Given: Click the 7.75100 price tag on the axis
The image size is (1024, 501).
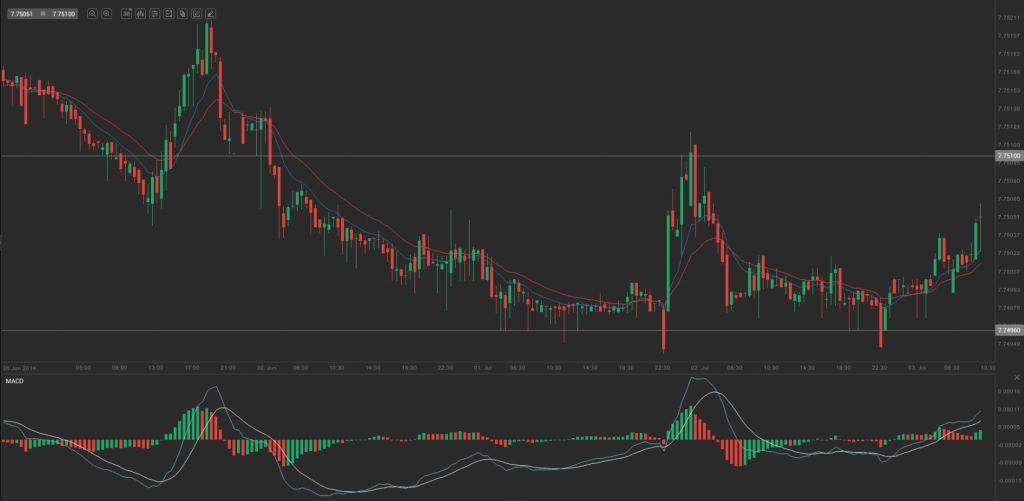Looking at the screenshot, I should [x=1009, y=156].
